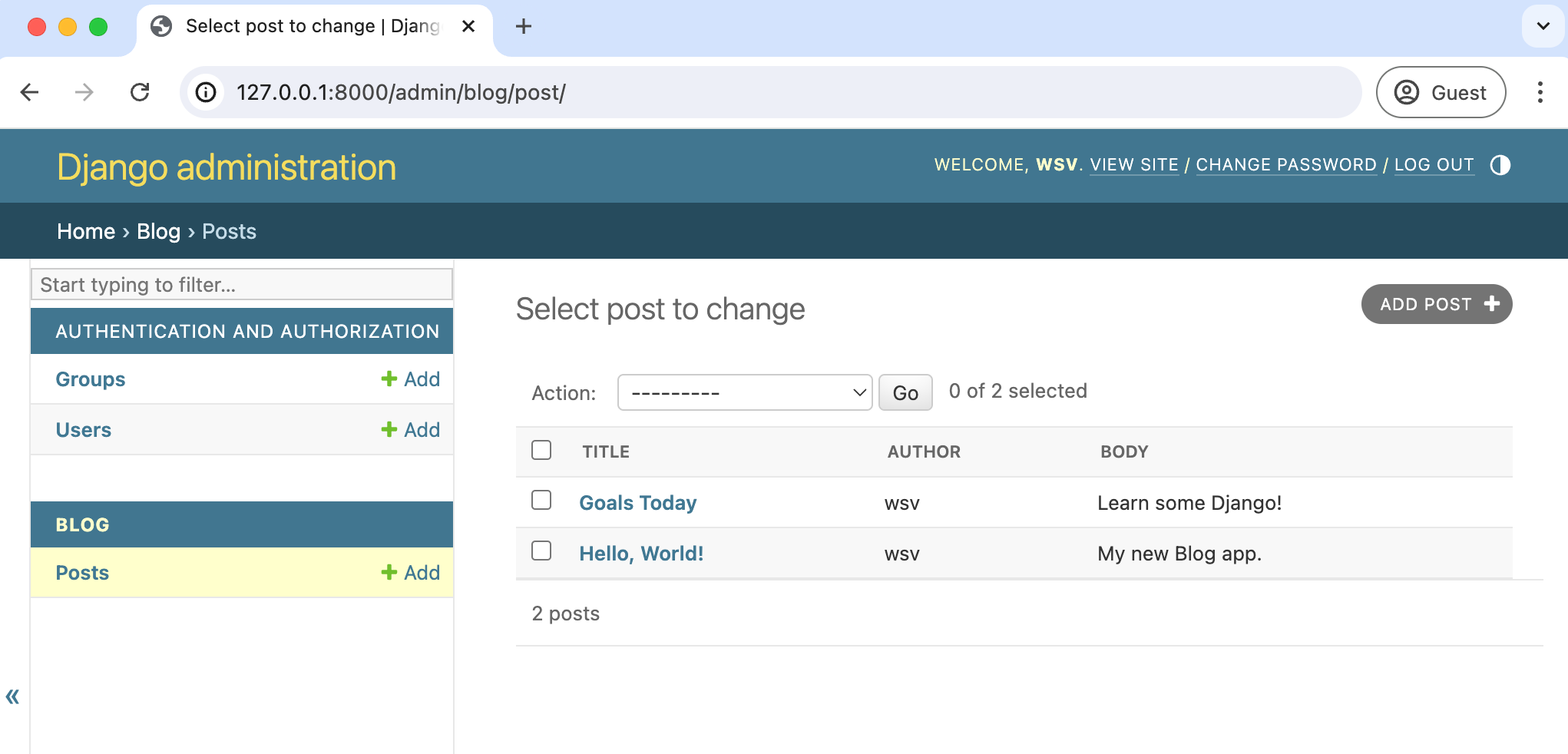Click the browser back arrow
This screenshot has height=754, width=1568.
[x=30, y=92]
